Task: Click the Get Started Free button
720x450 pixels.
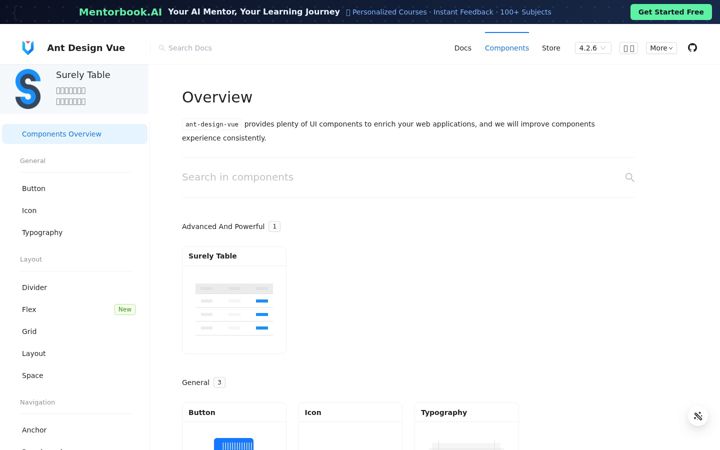Action: 671,12
